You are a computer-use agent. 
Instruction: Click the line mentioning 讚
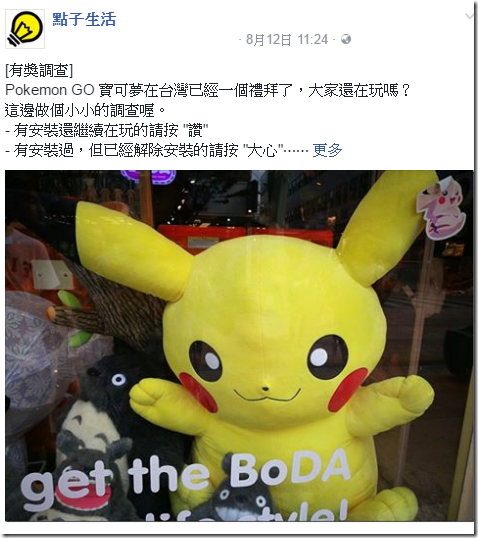(107, 130)
